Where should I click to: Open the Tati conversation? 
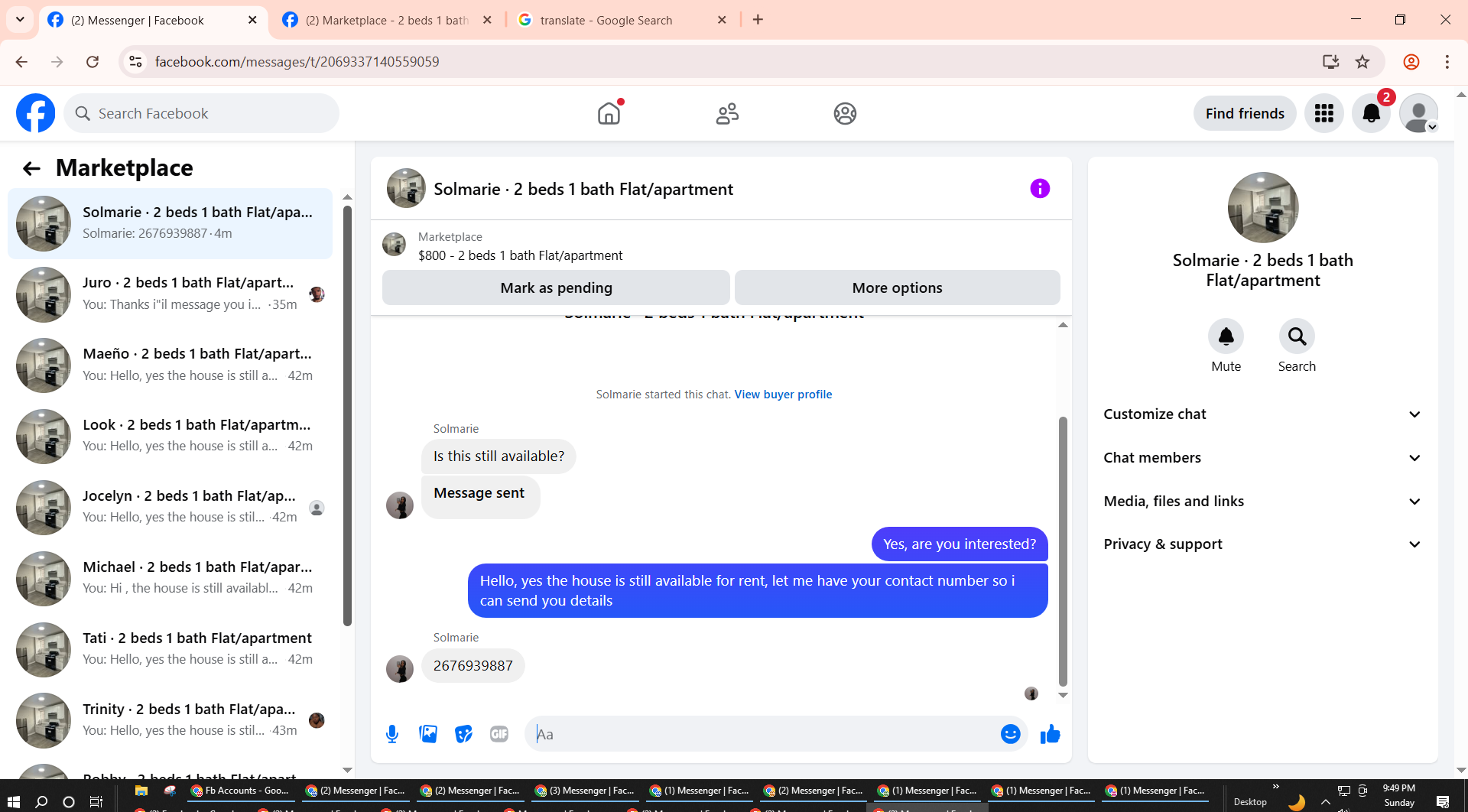[x=170, y=650]
